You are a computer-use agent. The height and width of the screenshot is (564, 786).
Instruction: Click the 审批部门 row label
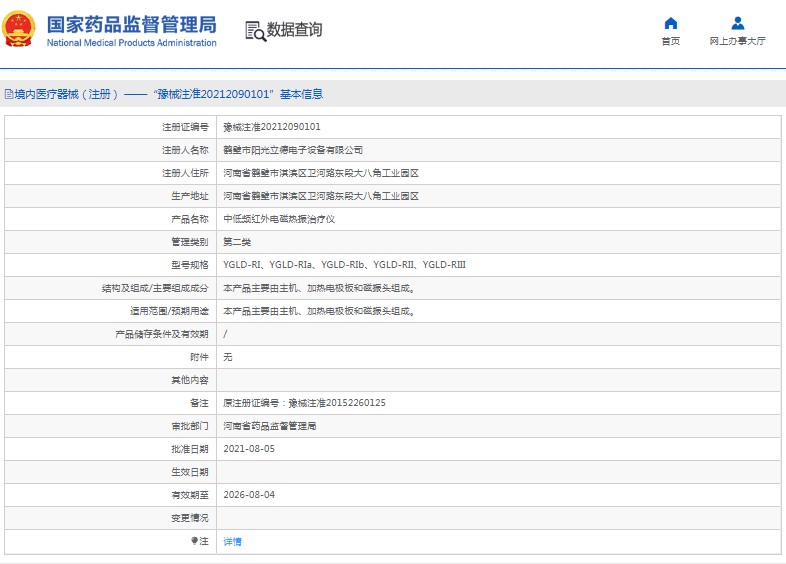[x=189, y=426]
